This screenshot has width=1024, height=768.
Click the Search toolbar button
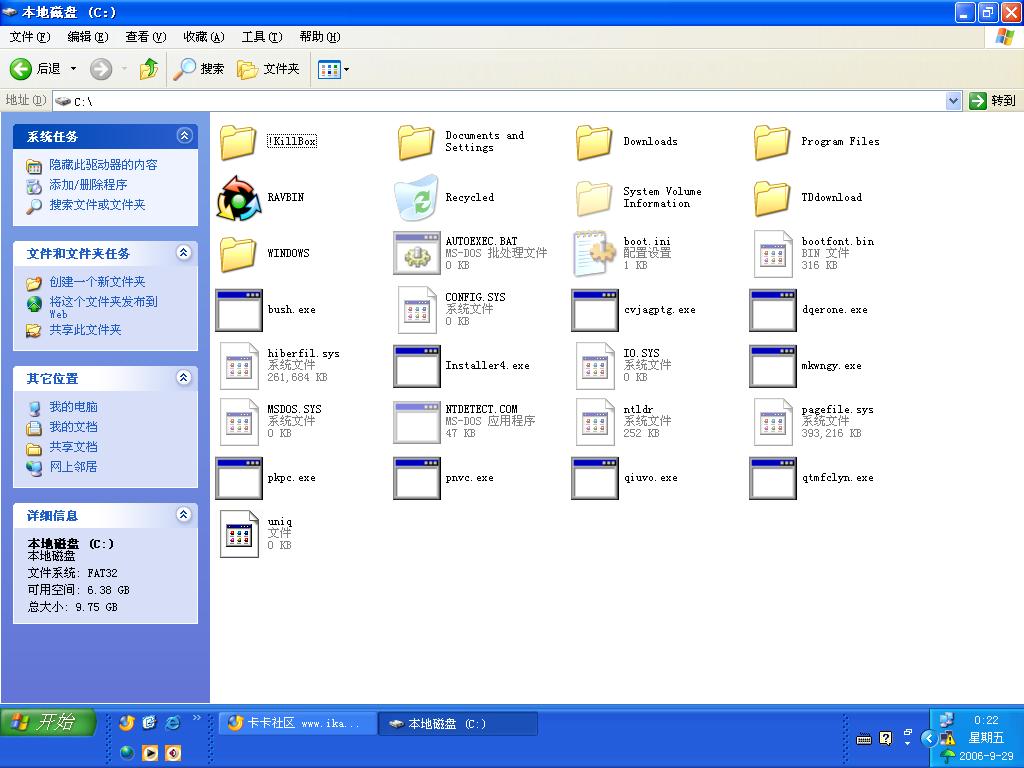pos(199,69)
